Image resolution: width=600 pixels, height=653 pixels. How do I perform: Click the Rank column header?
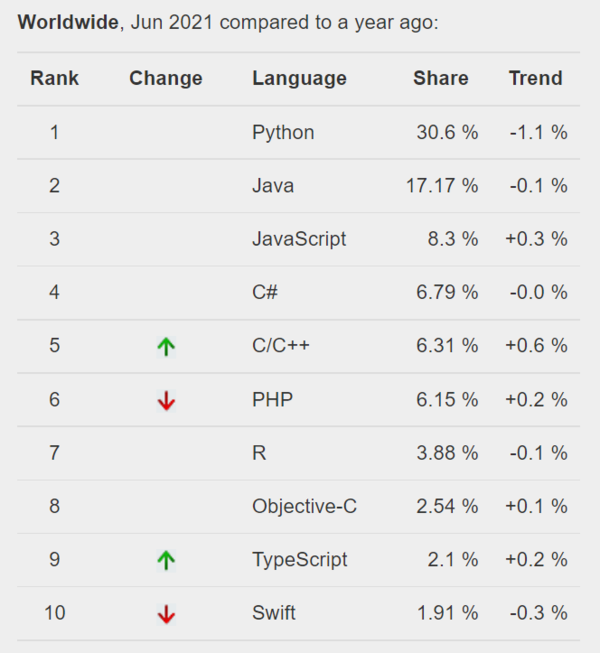pos(54,78)
